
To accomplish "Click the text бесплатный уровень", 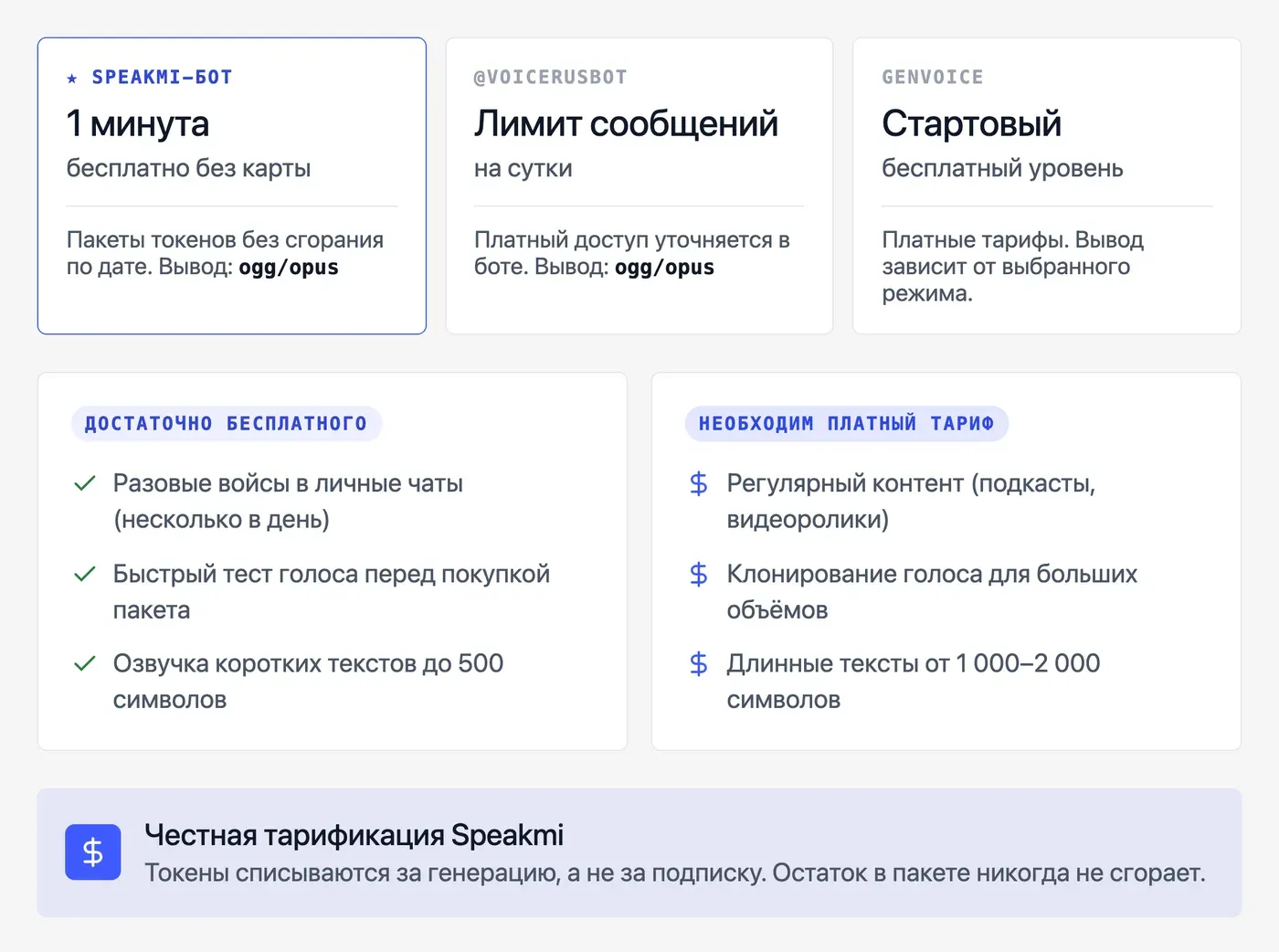I will 1002,168.
